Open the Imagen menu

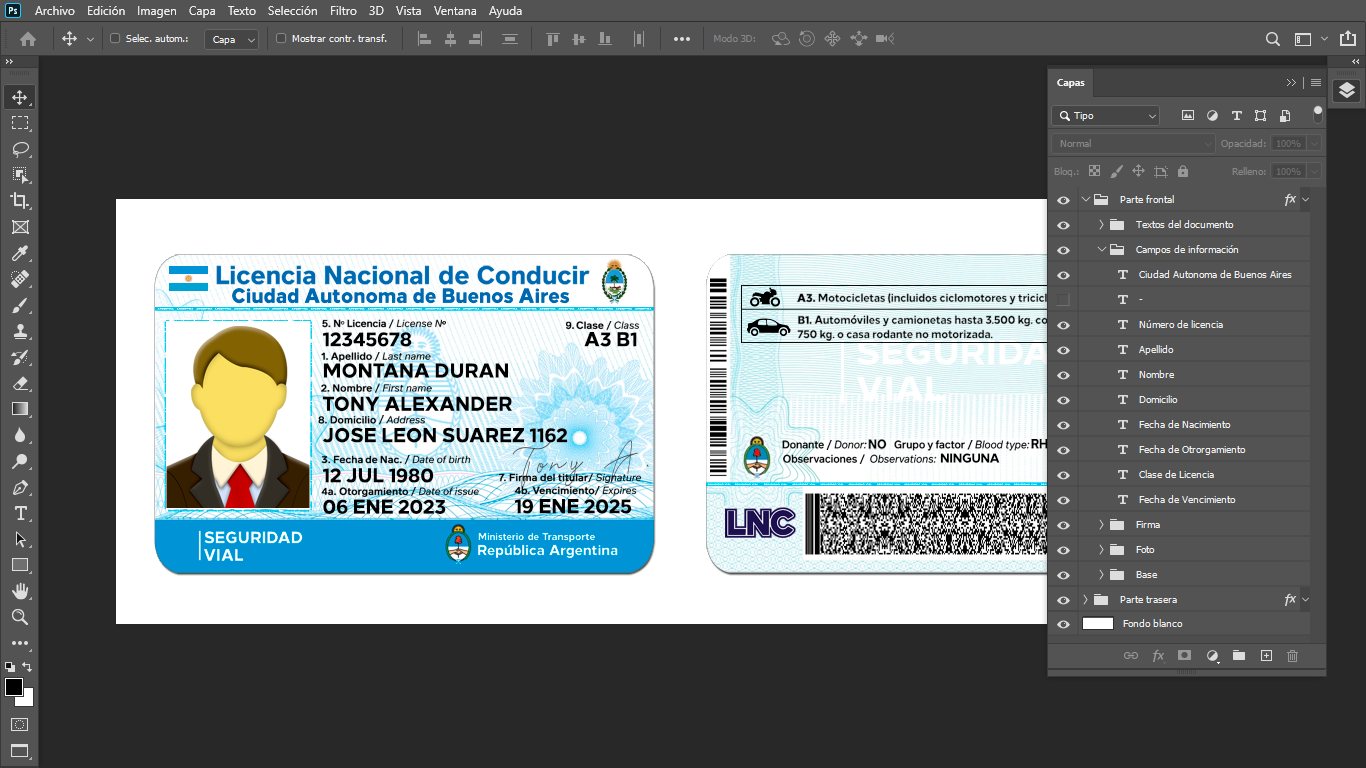coord(157,11)
